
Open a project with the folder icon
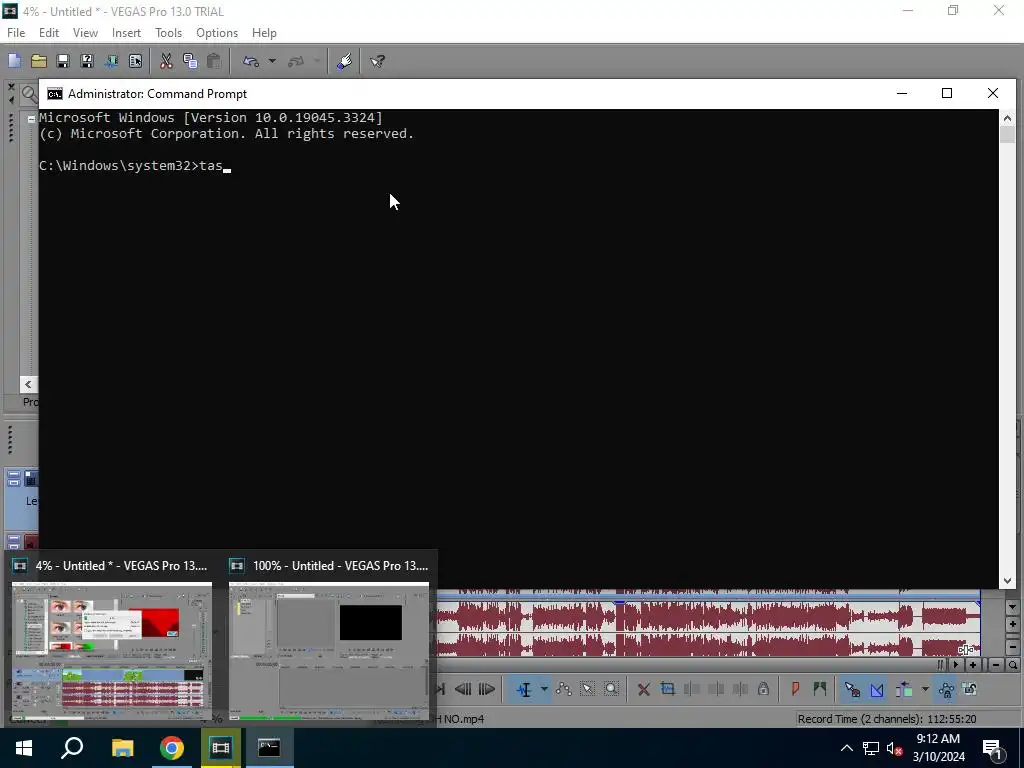click(39, 61)
